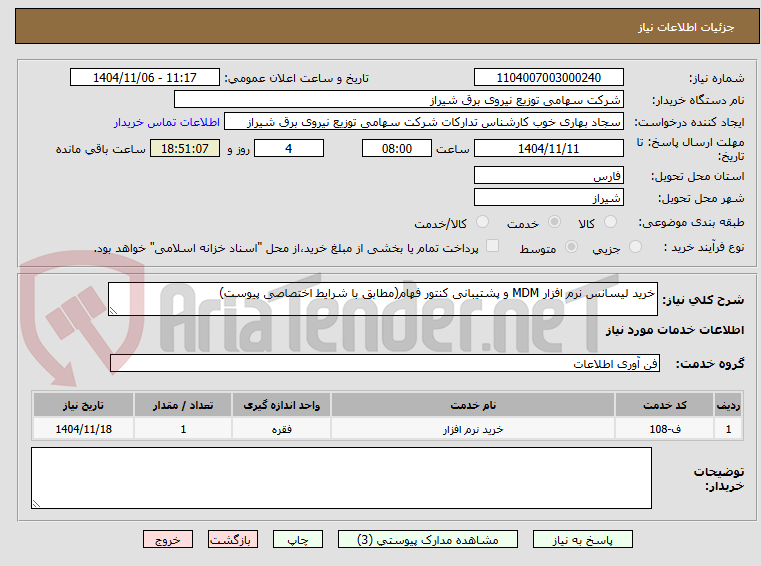Select the جزیی purchase type radio
The width and height of the screenshot is (761, 566).
(635, 247)
